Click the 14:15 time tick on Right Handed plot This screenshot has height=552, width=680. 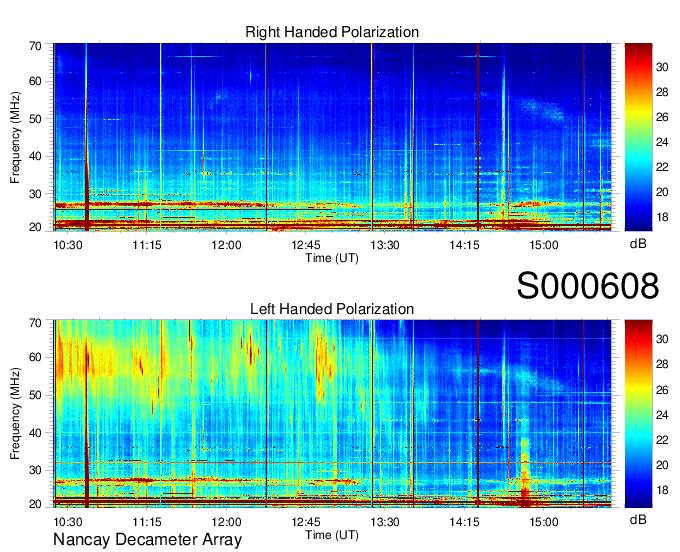pyautogui.click(x=464, y=245)
